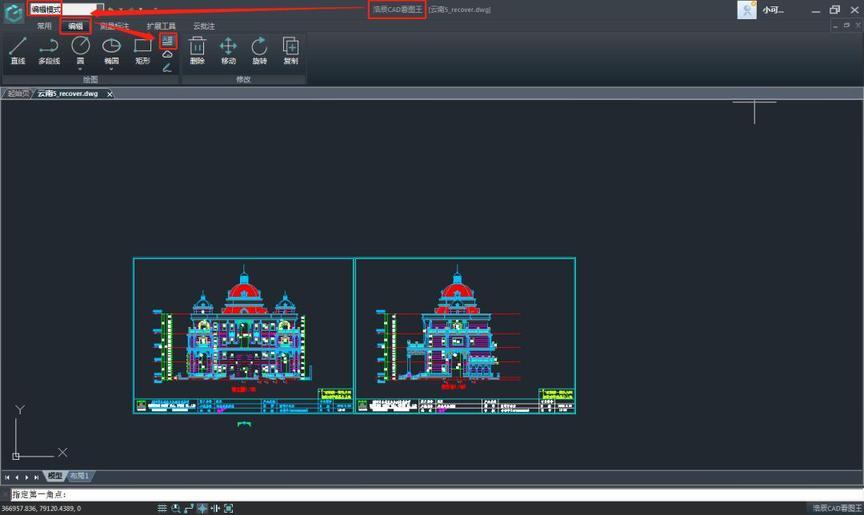Select the 多段线 (Polyline) tool
Screen dimensions: 864x515
click(48, 48)
